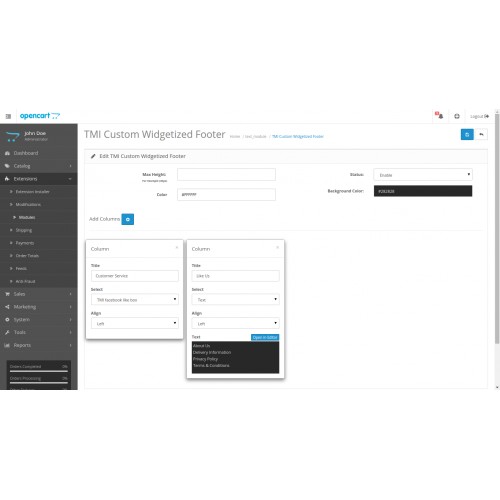The image size is (500, 500).
Task: Close the Like Us column panel
Action: (x=277, y=247)
